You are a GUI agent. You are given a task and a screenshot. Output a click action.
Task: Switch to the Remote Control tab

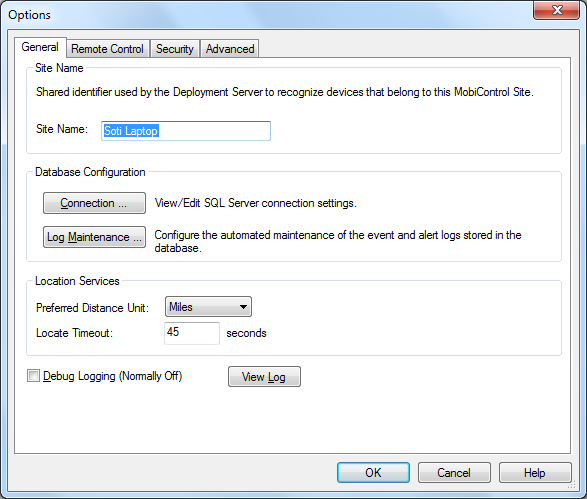pos(108,49)
